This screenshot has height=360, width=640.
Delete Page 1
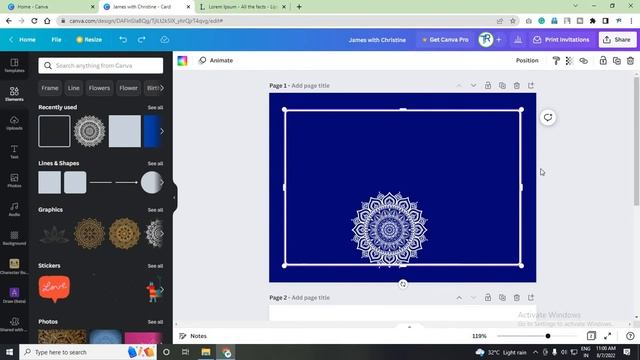517,85
